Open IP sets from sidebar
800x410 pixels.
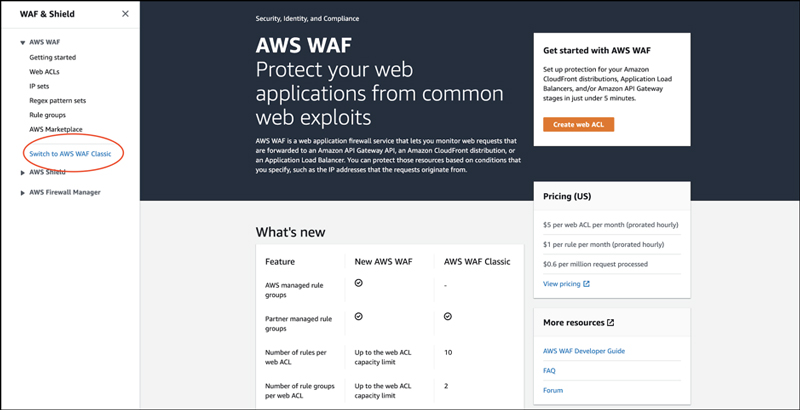[39, 86]
